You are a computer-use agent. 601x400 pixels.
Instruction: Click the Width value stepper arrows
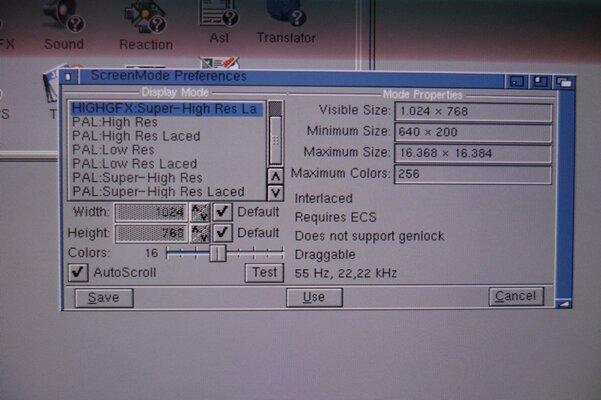(200, 212)
